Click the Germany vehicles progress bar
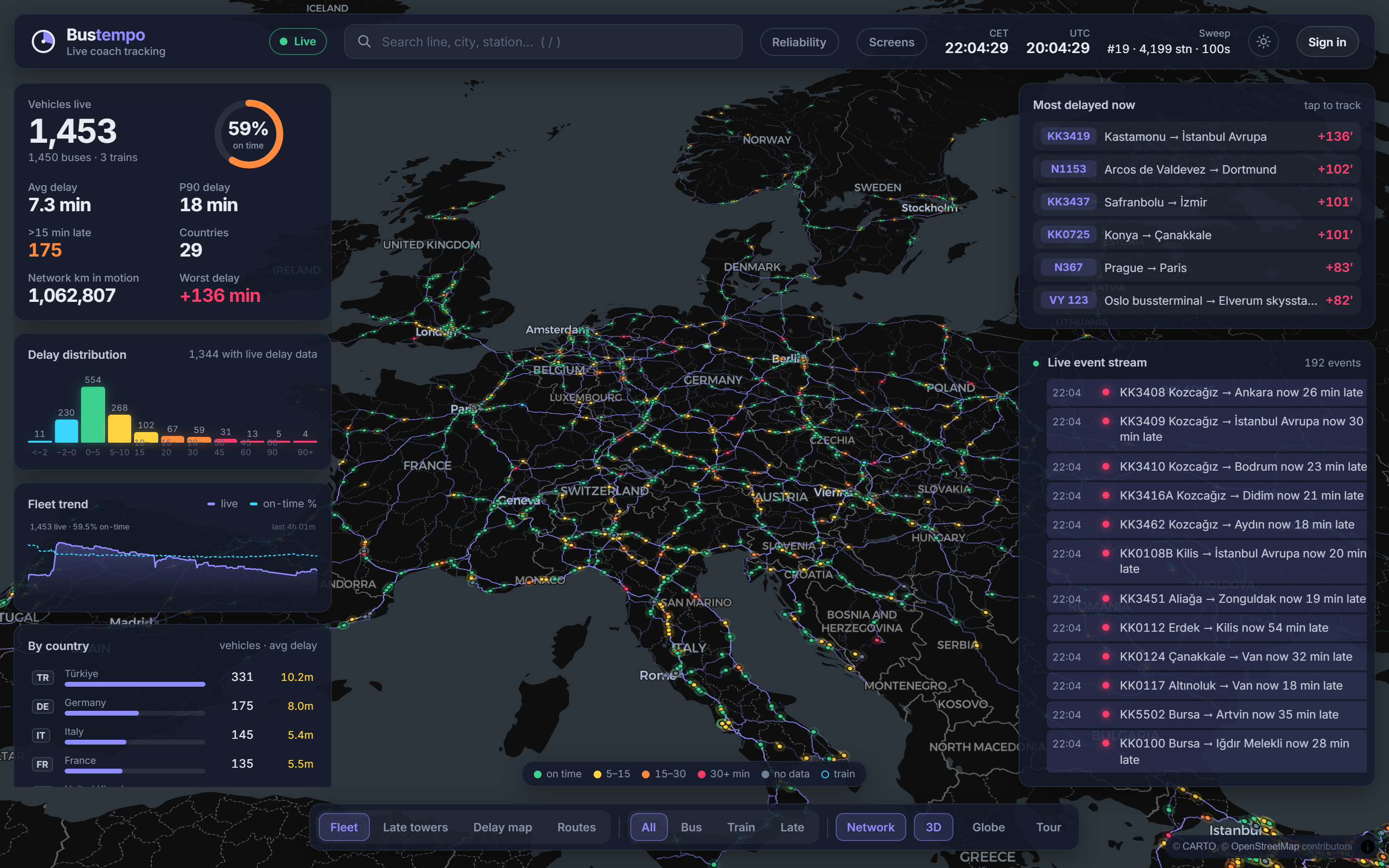This screenshot has height=868, width=1389. tap(135, 713)
